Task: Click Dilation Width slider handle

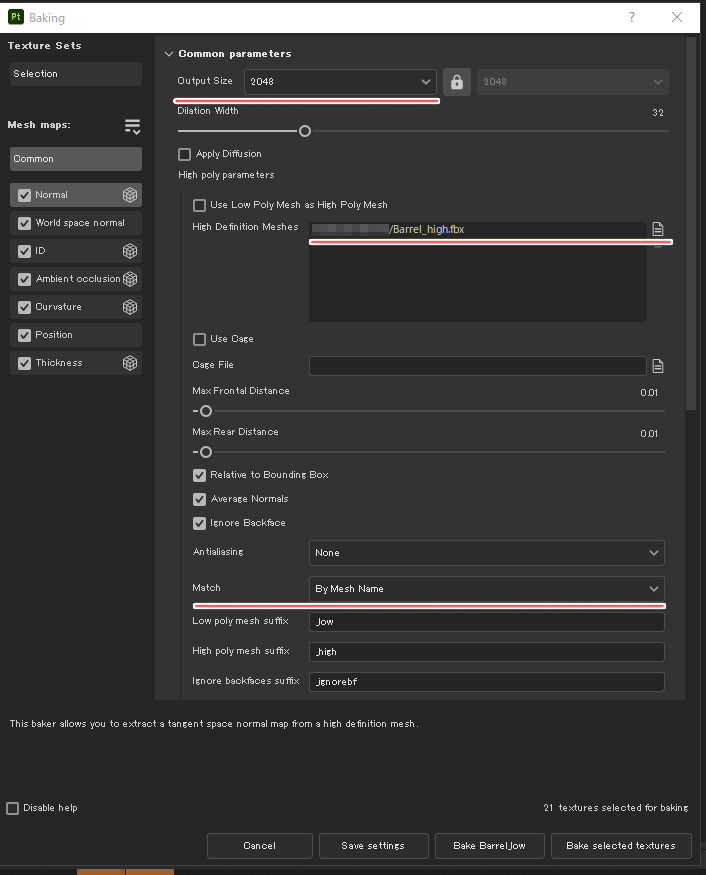Action: tap(305, 131)
